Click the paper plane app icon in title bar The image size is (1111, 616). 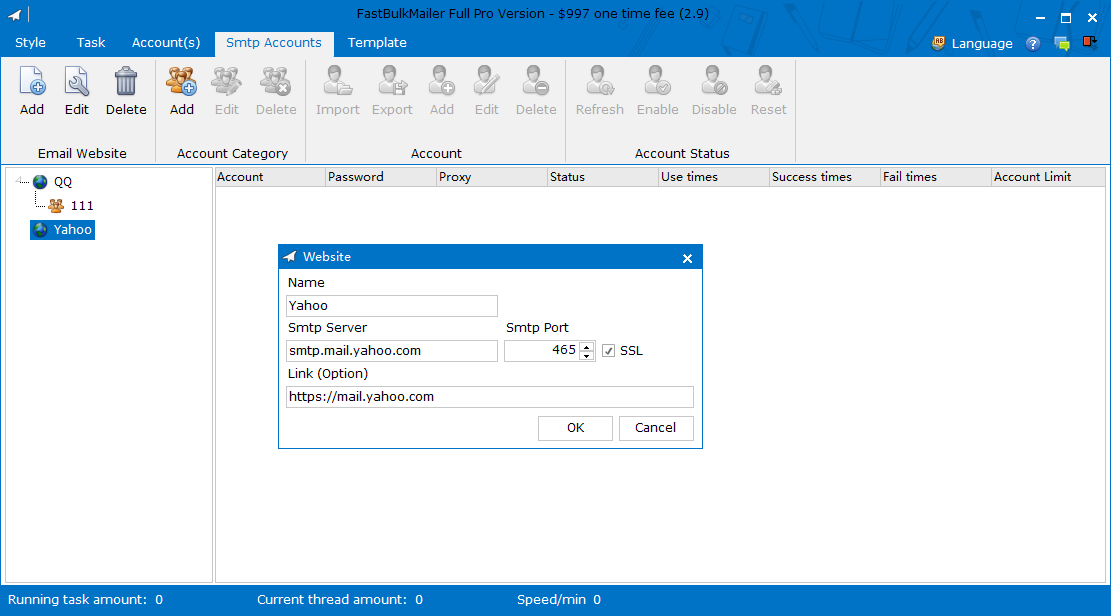(x=14, y=14)
